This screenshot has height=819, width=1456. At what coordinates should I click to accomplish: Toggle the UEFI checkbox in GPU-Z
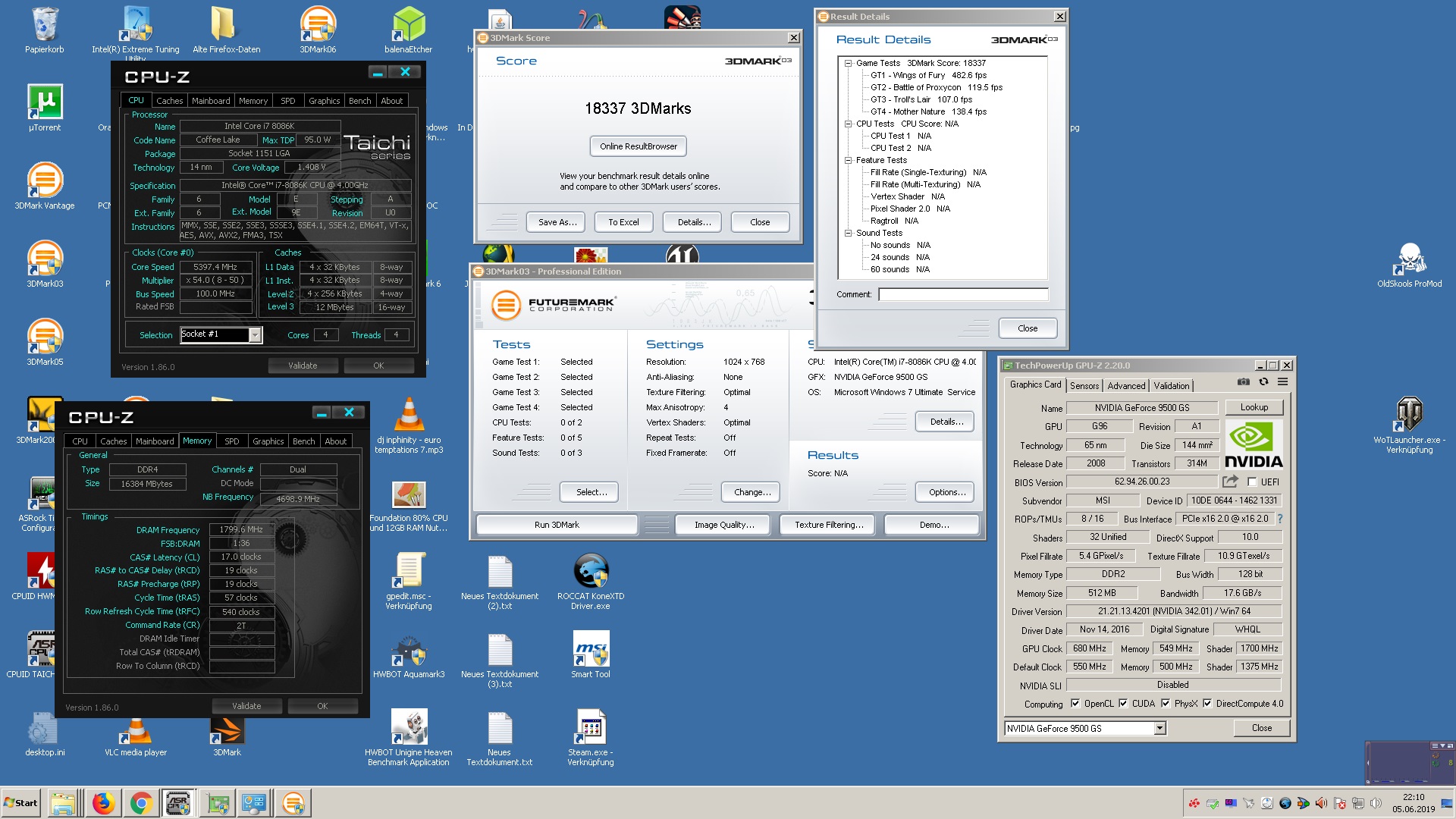pyautogui.click(x=1252, y=482)
